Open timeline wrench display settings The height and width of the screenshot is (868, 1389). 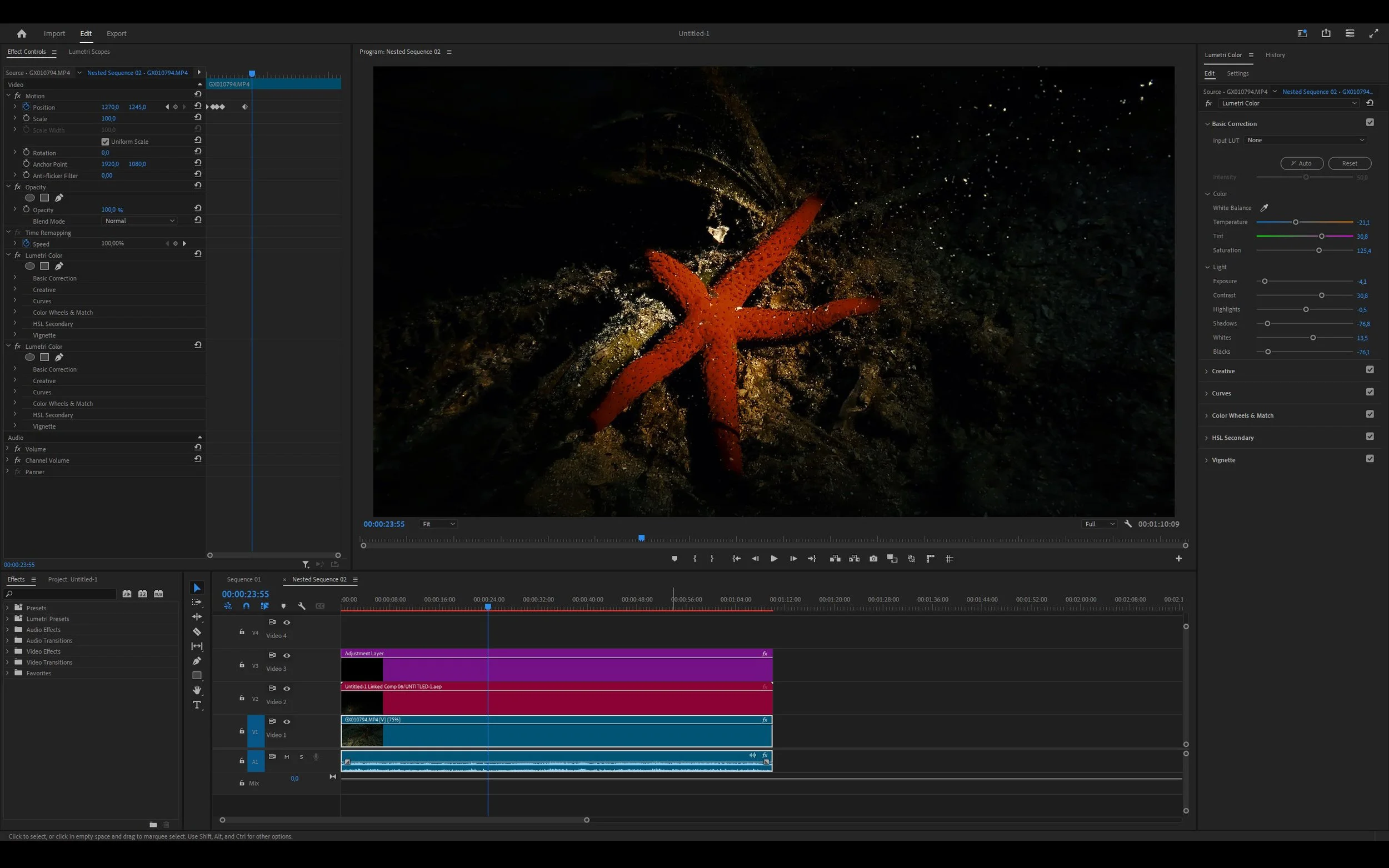point(302,606)
